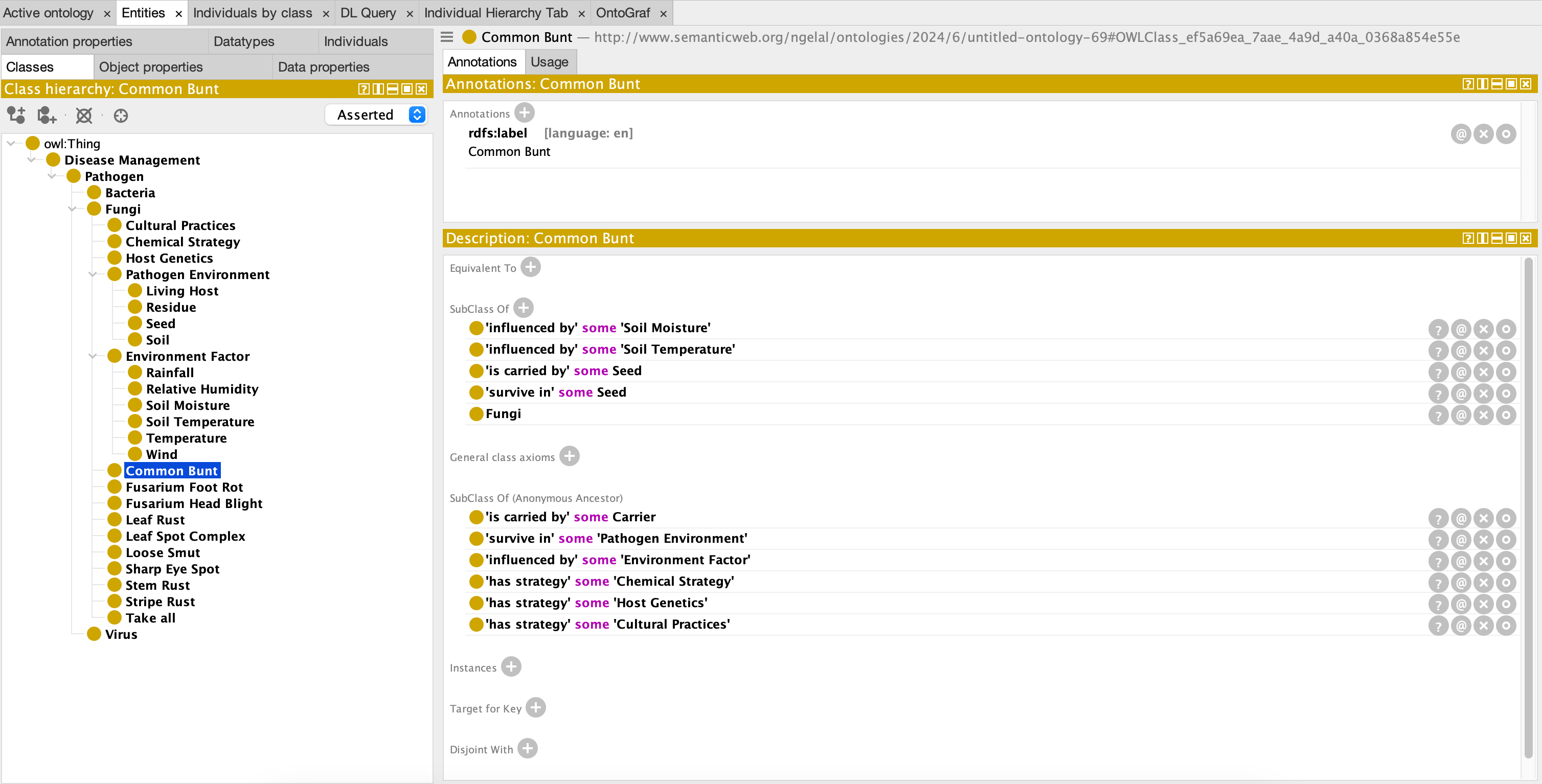1542x784 pixels.
Task: Click the Delete selected class icon
Action: coord(84,115)
